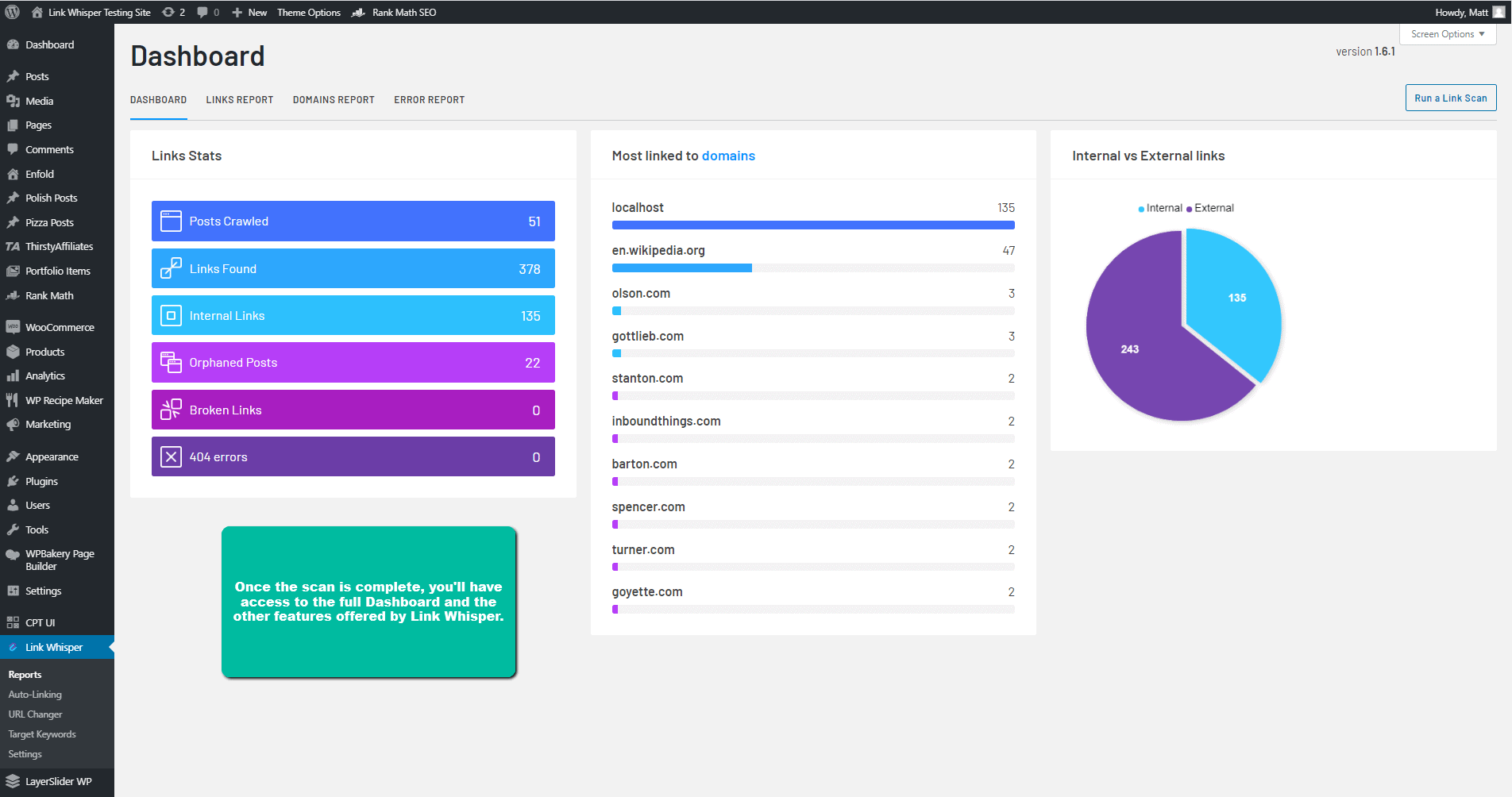The width and height of the screenshot is (1512, 797).
Task: Follow the blue domains link
Action: (728, 156)
